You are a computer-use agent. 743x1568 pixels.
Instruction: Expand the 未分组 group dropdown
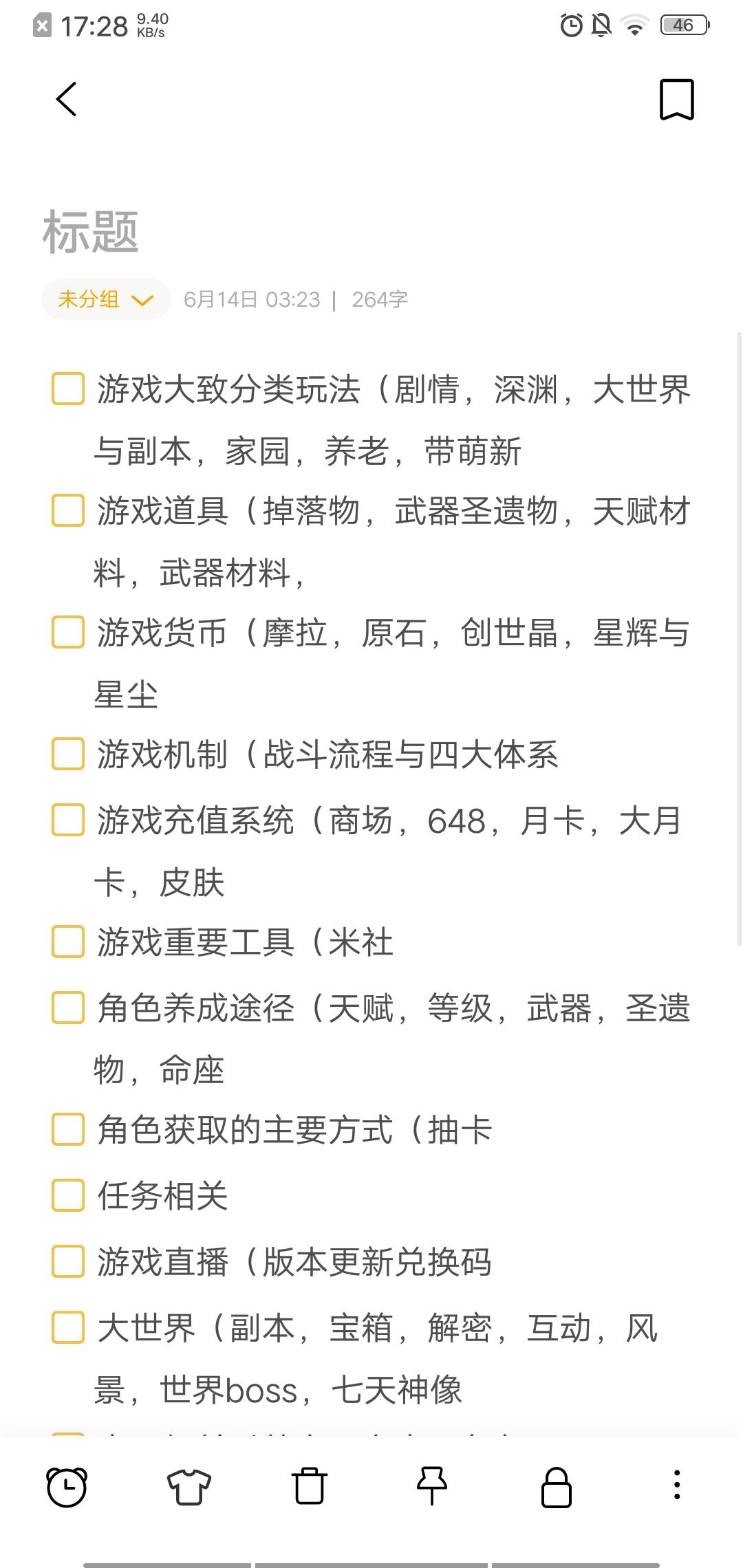pyautogui.click(x=106, y=299)
